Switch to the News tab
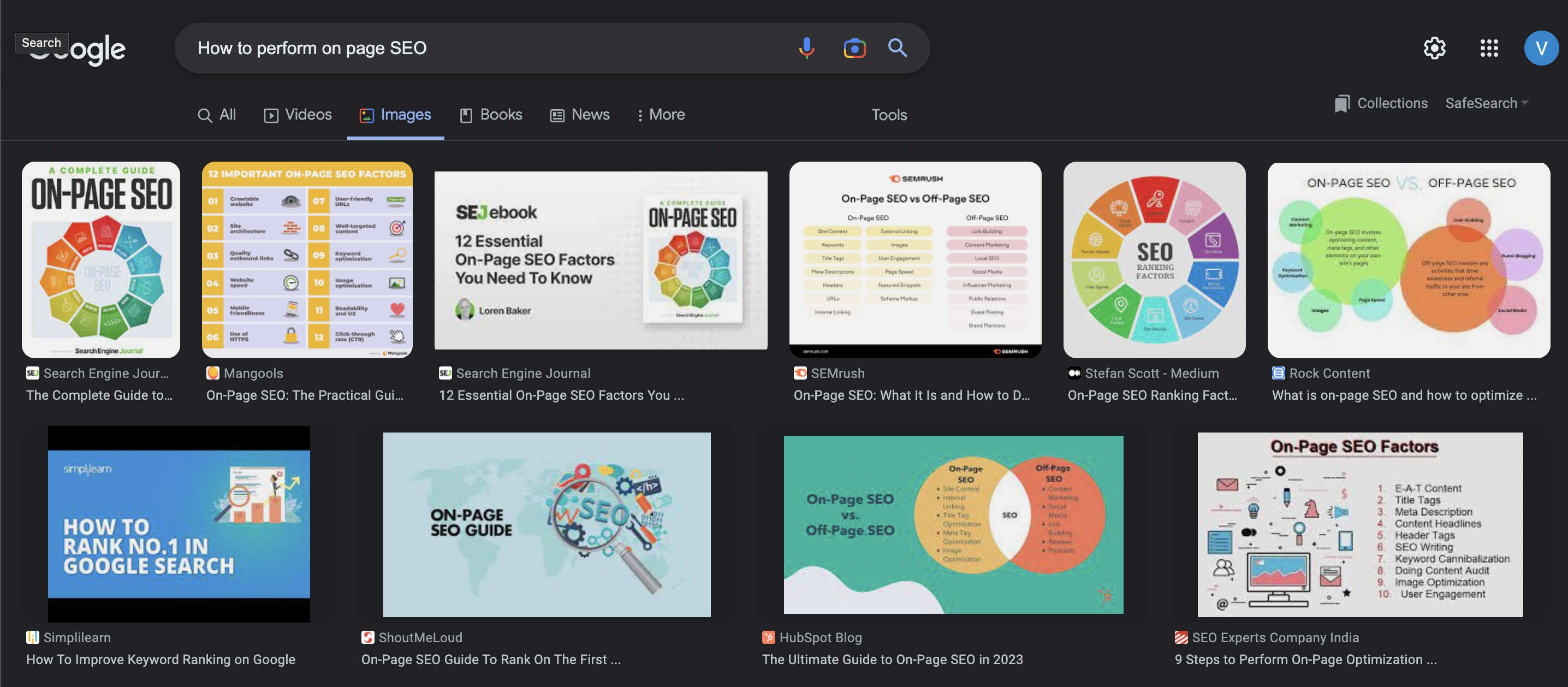The height and width of the screenshot is (687, 1568). coord(579,115)
